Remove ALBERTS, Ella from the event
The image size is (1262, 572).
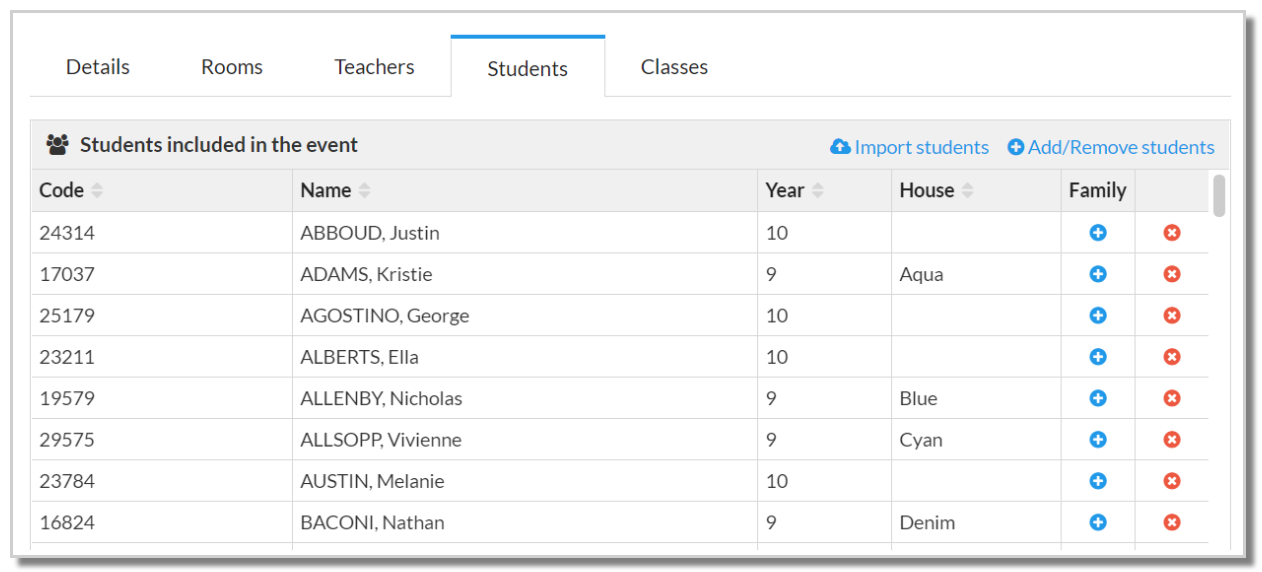1172,357
